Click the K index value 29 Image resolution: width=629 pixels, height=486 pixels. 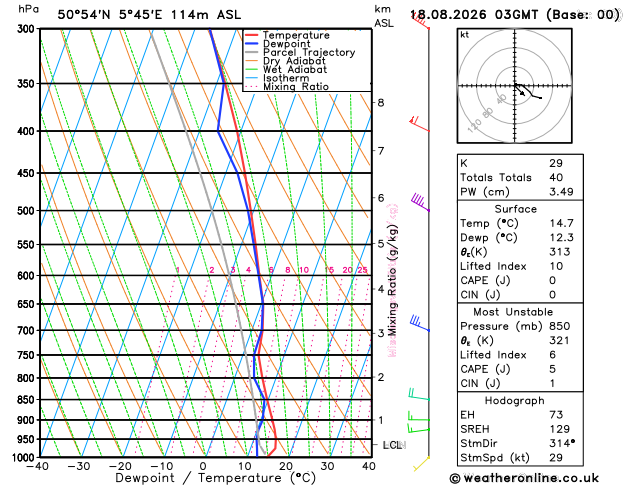coord(556,163)
